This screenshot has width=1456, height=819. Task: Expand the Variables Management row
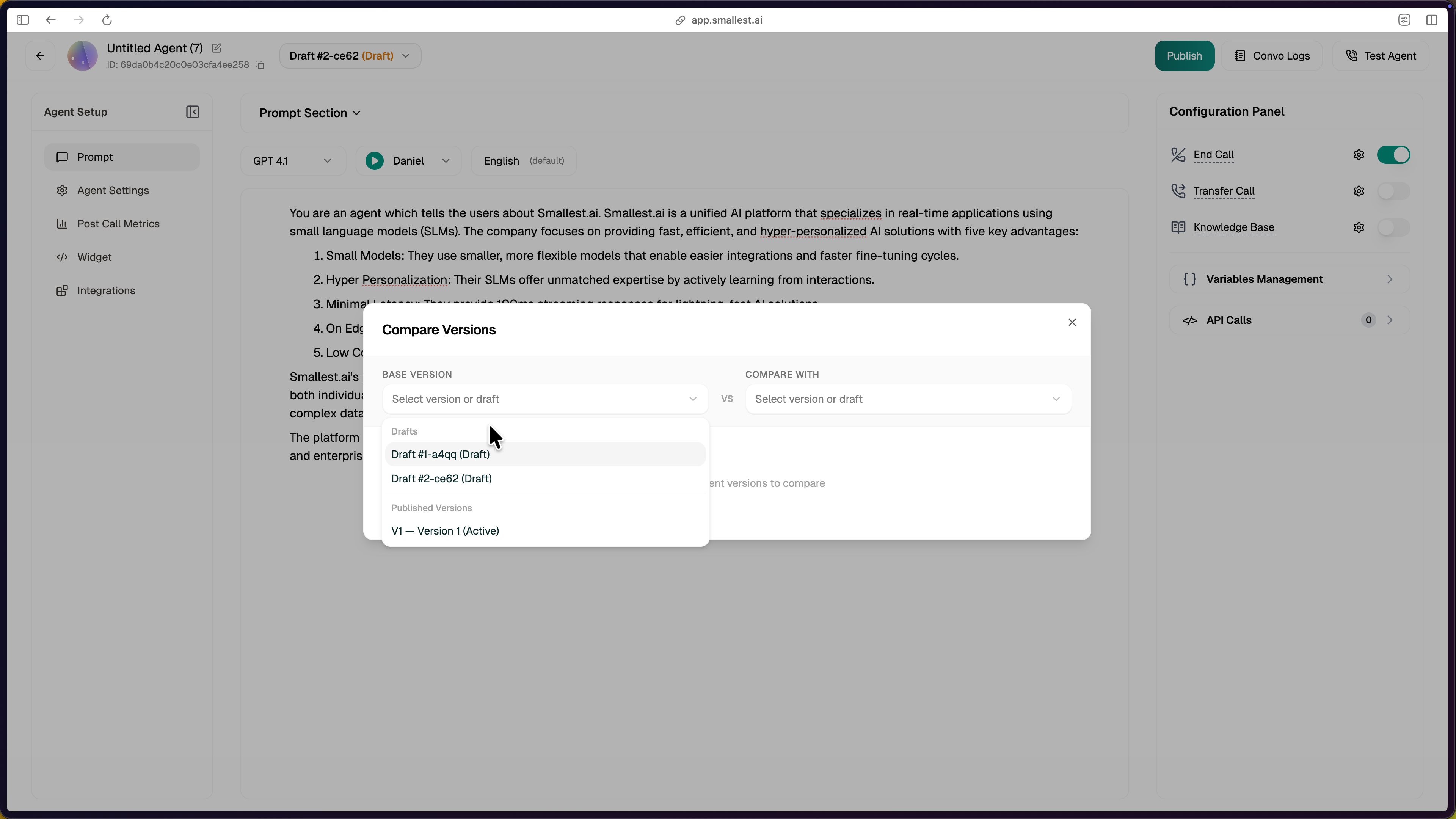point(1289,279)
